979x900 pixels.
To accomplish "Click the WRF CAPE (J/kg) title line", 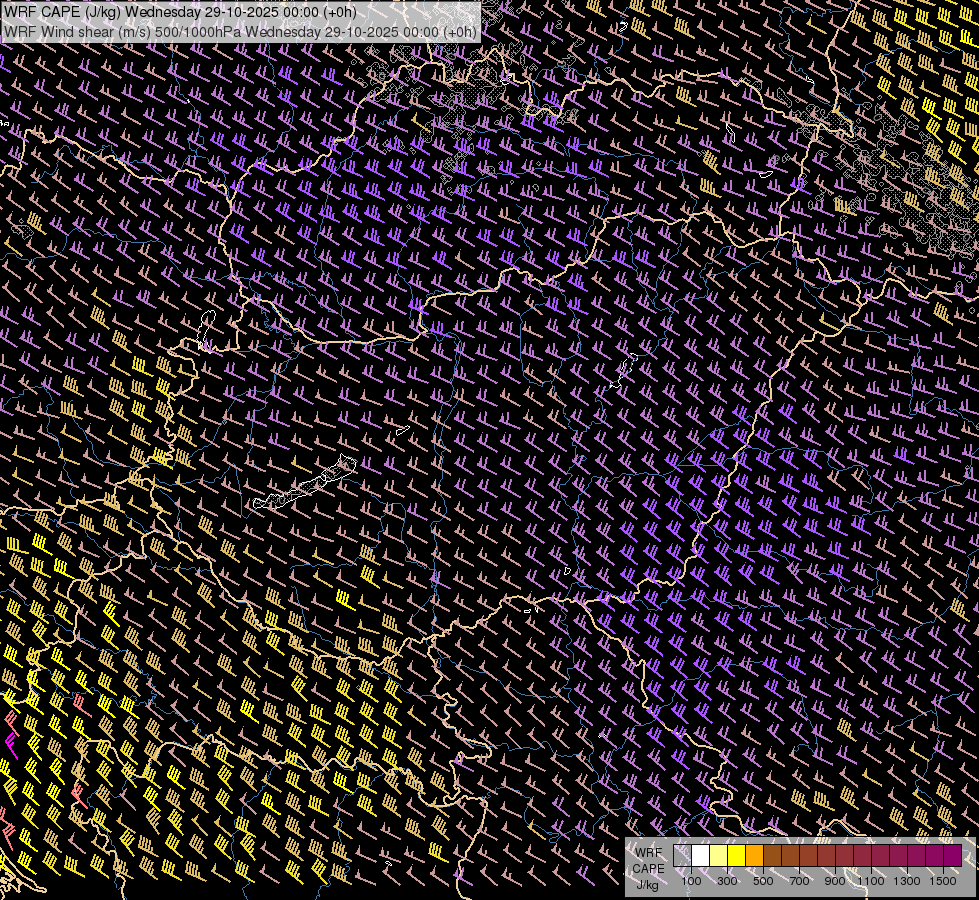I will pos(180,12).
